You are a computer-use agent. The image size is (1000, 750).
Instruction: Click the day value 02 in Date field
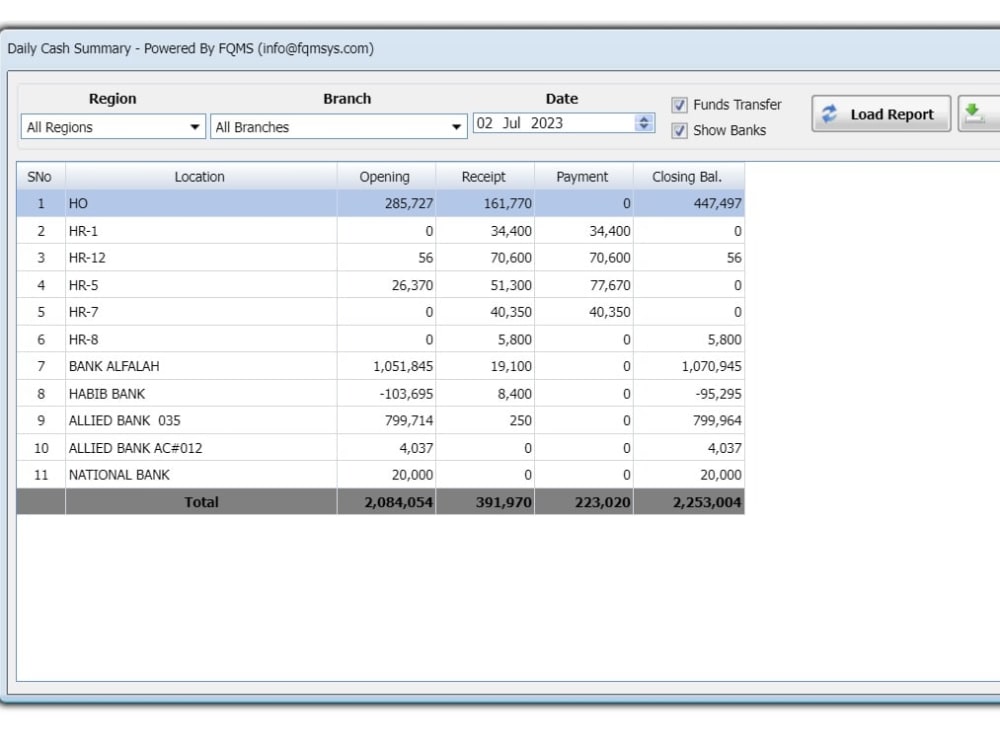(x=485, y=123)
